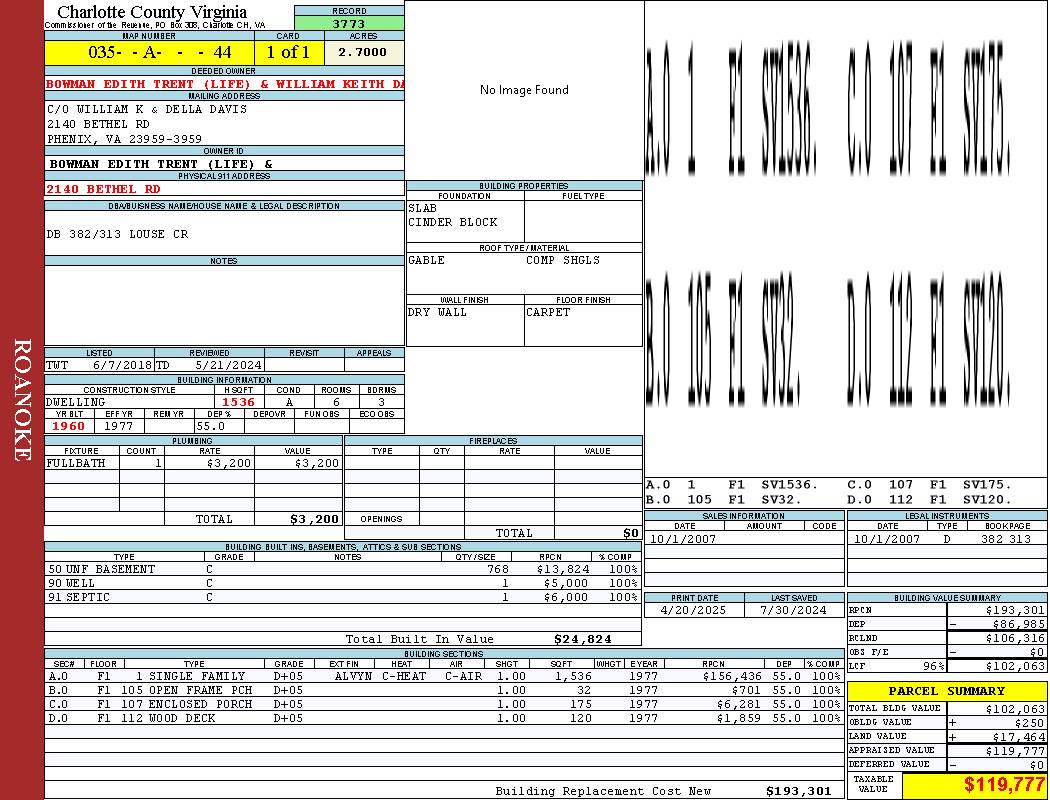This screenshot has width=1050, height=800.
Task: Select section C.0 ENCLOSED PORCH row
Action: click(444, 704)
